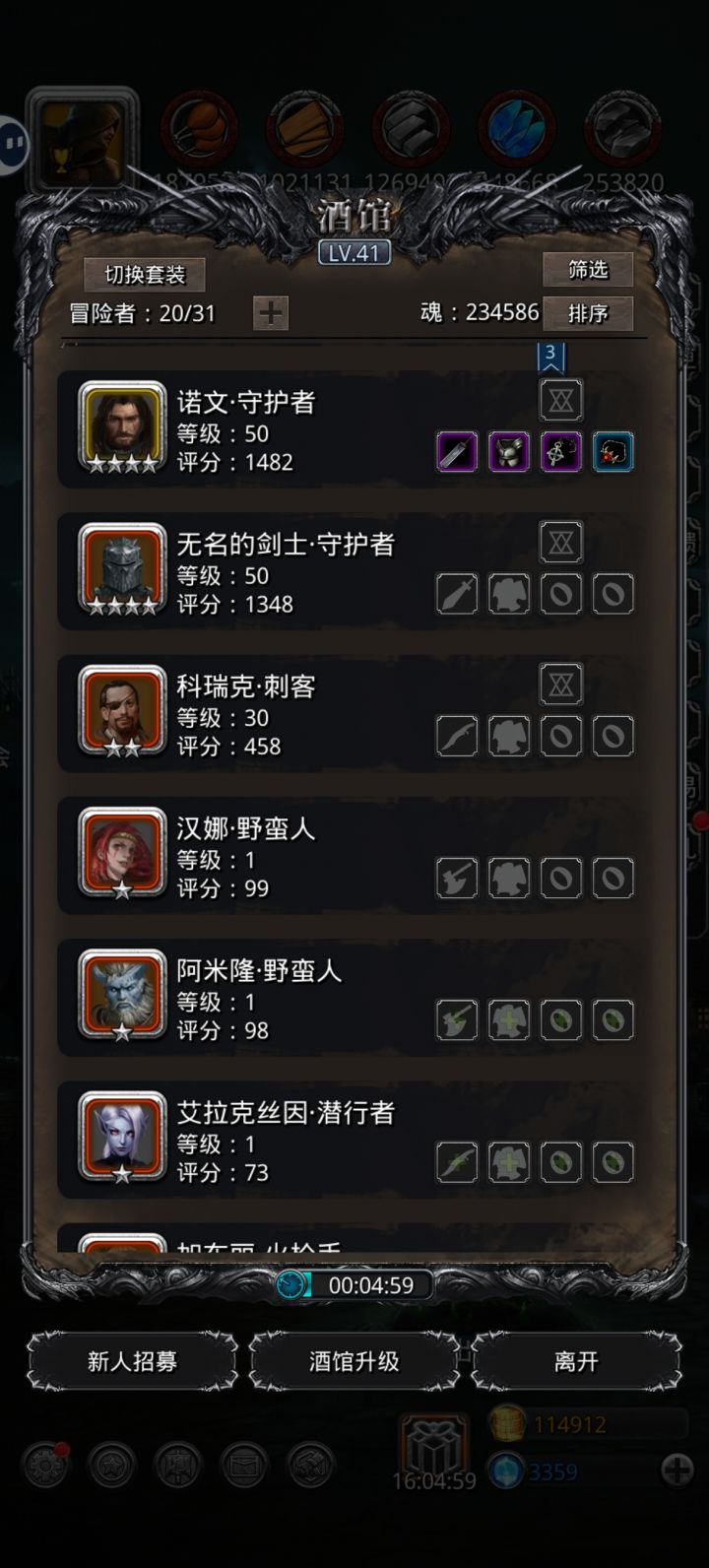Screen dimensions: 709x1568
Task: Expand adventurer capacity with the plus button
Action: [x=271, y=313]
